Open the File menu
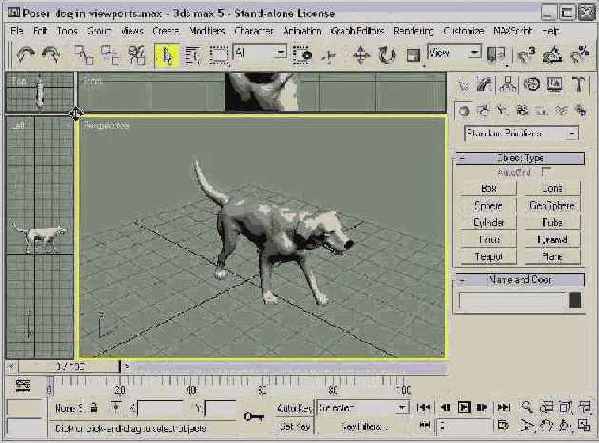599x443 pixels. (x=16, y=31)
